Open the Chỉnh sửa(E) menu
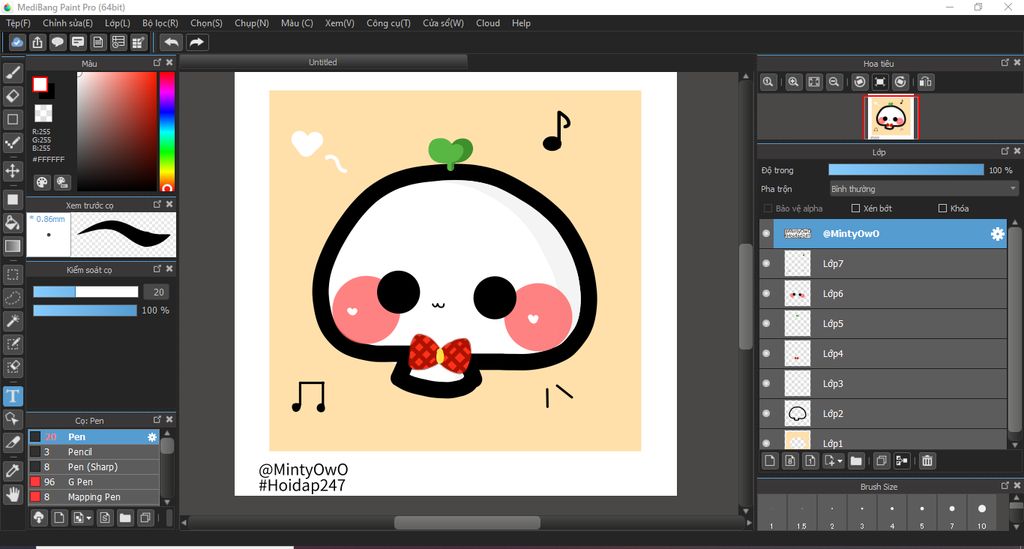 (x=68, y=23)
